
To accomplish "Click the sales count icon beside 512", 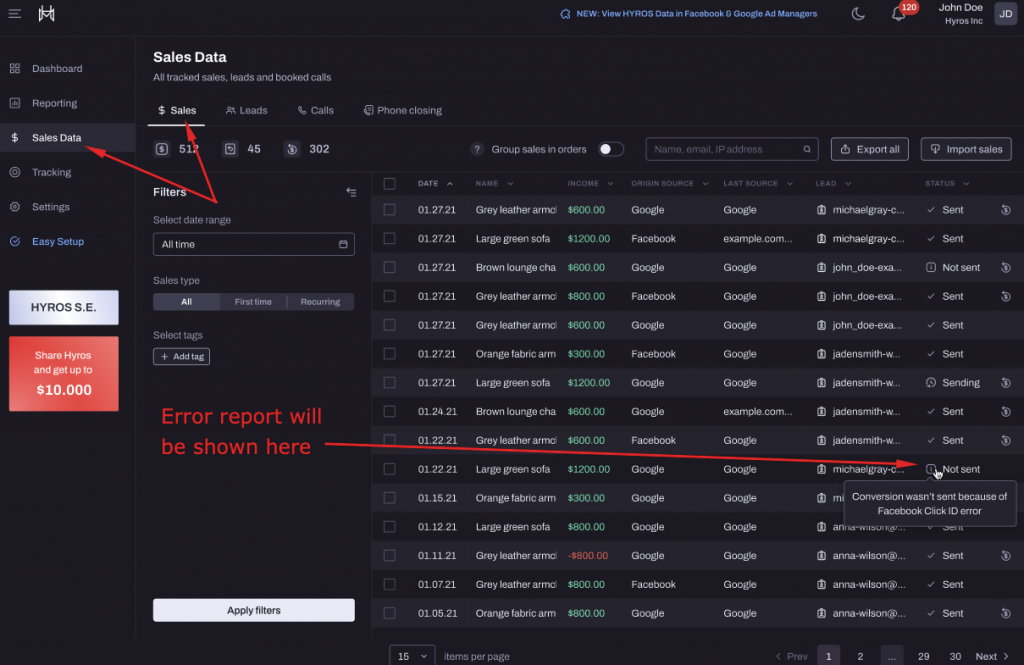I will point(162,149).
